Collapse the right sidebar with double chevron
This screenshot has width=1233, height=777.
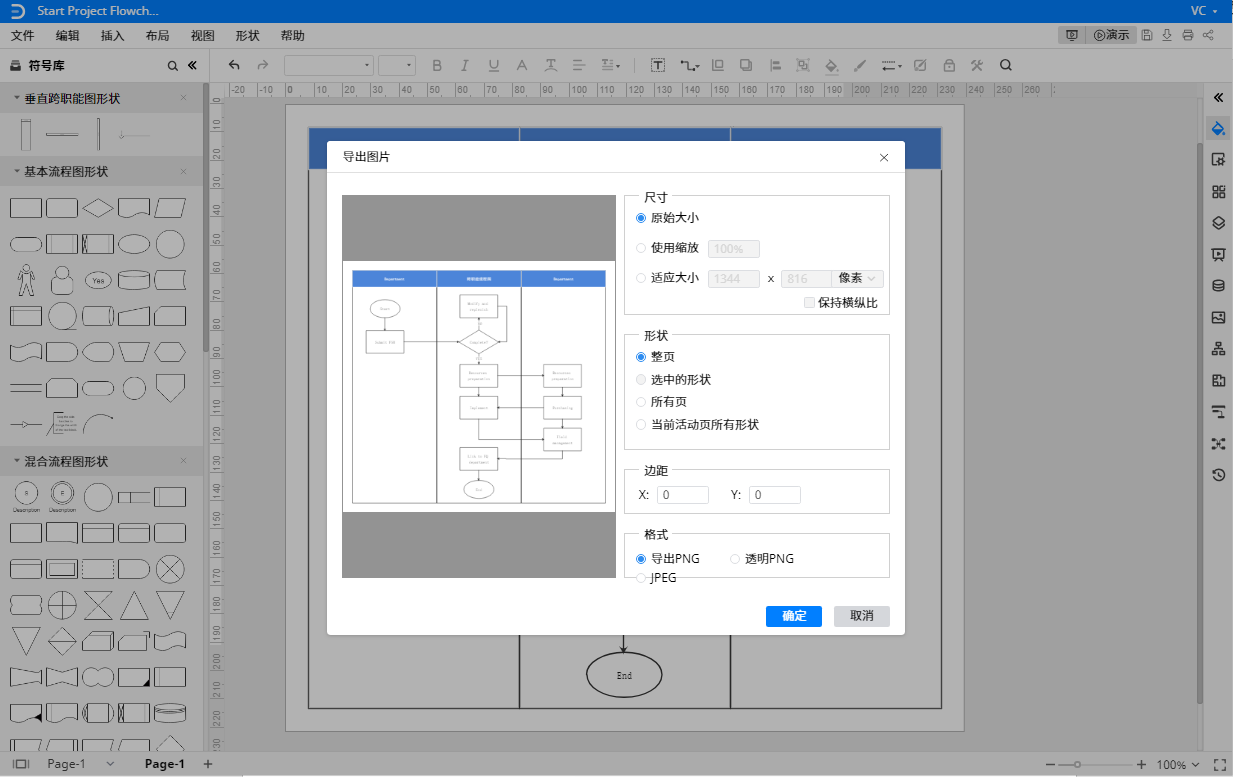click(1218, 98)
